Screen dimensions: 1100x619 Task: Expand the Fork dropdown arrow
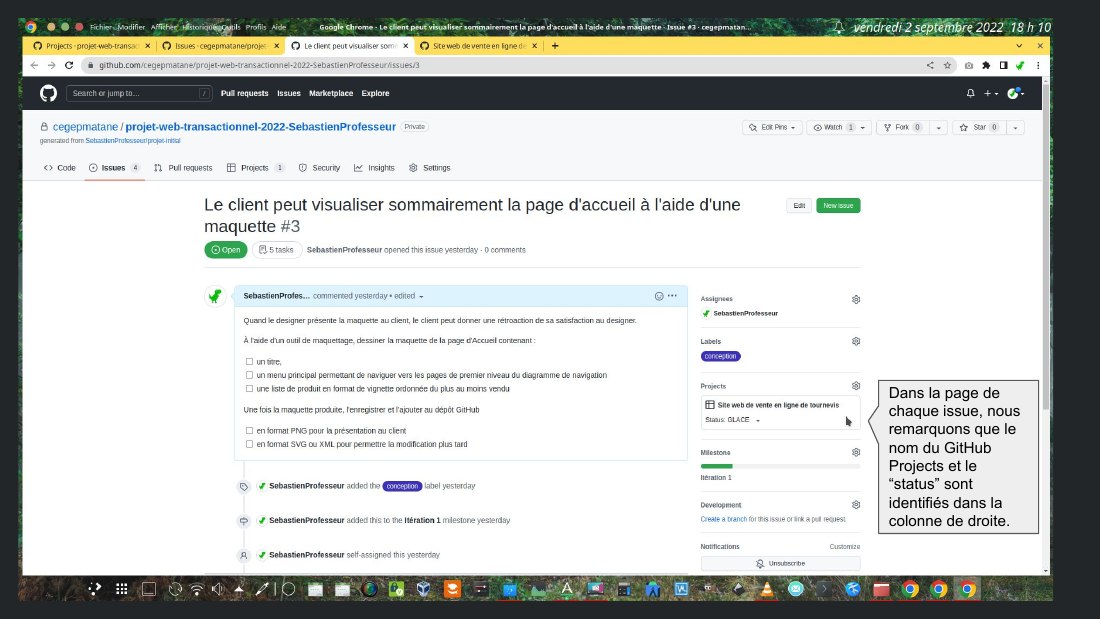[939, 128]
